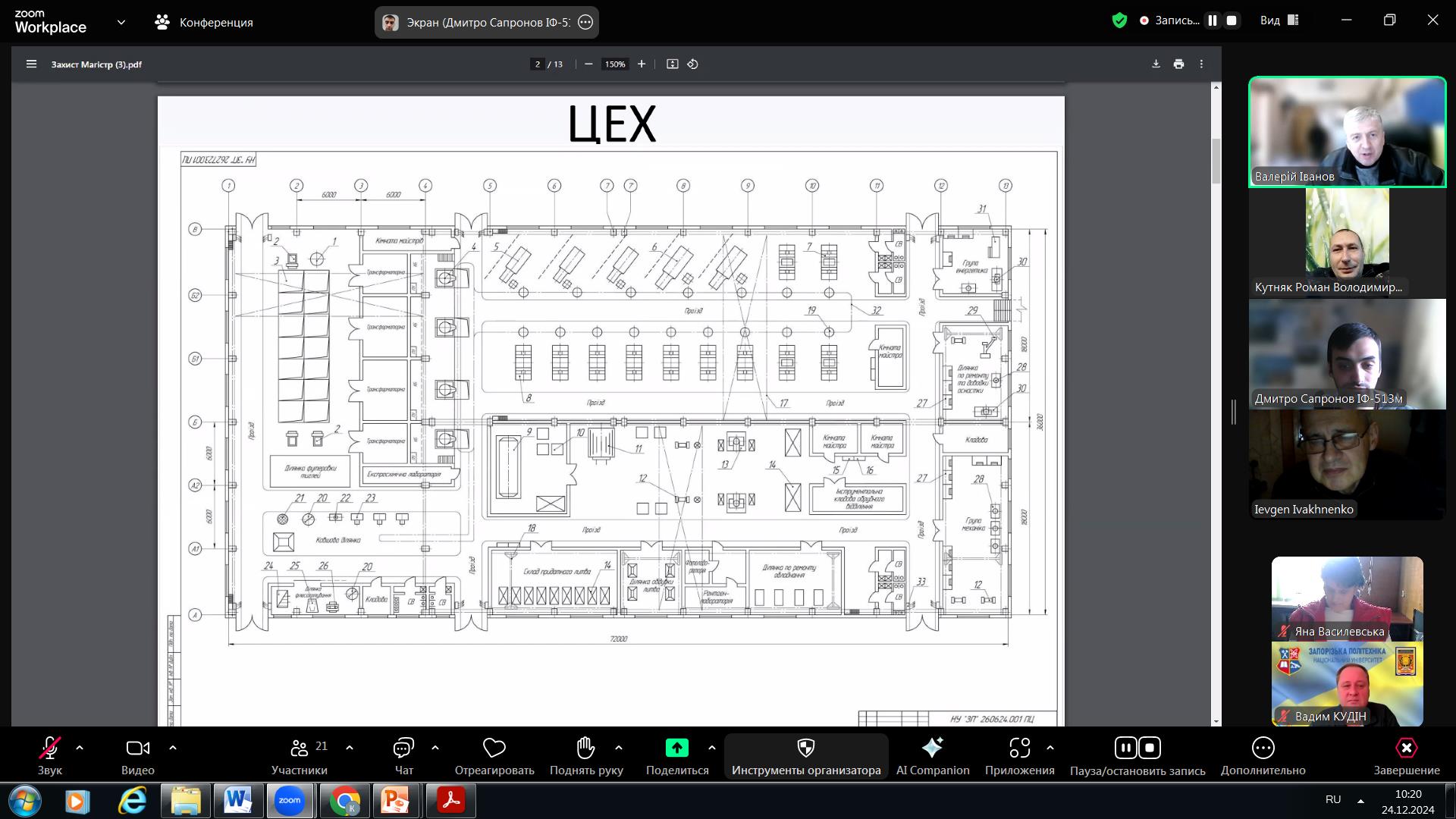The width and height of the screenshot is (1456, 819).
Task: Open the Zoom Workplace dropdown chevron
Action: click(121, 23)
